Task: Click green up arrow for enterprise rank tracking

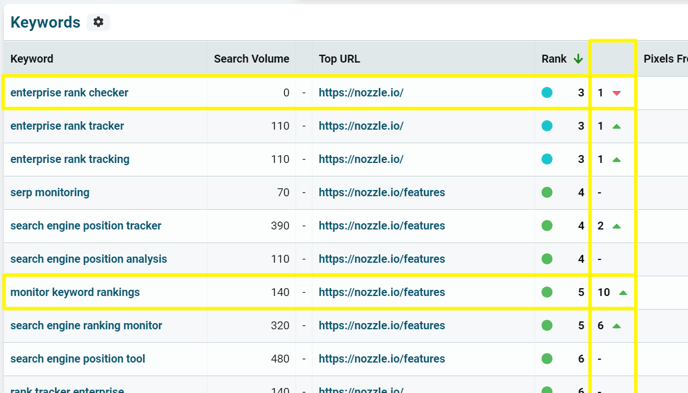Action: pyautogui.click(x=616, y=160)
